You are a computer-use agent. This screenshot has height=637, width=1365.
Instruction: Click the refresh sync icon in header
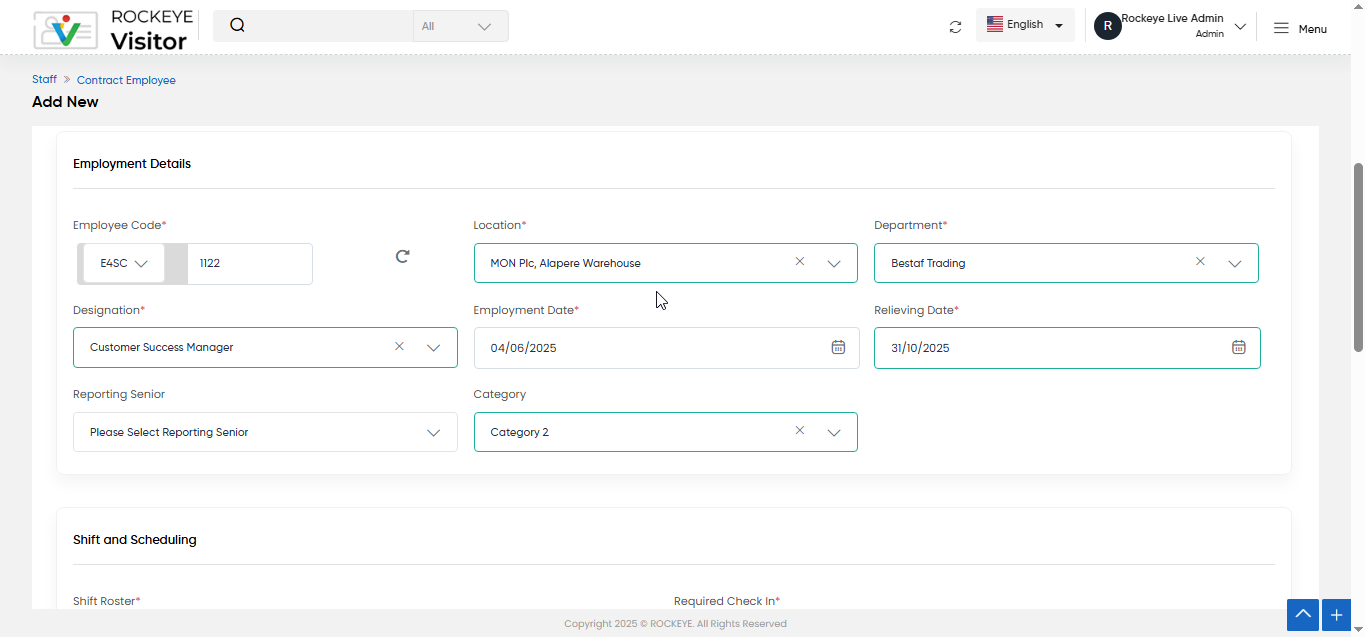click(955, 27)
